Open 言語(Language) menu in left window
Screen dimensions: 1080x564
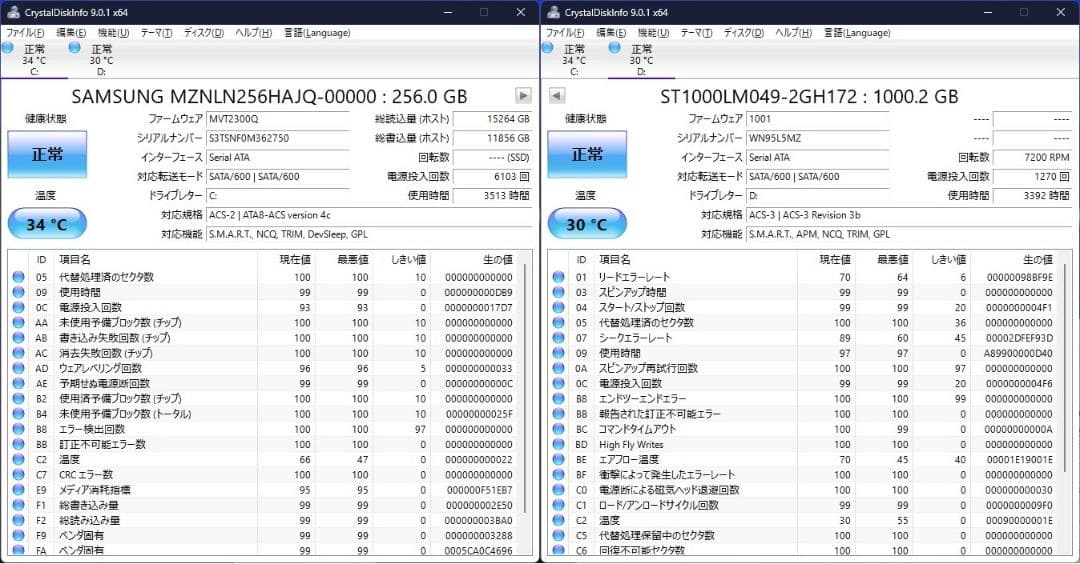tap(317, 33)
